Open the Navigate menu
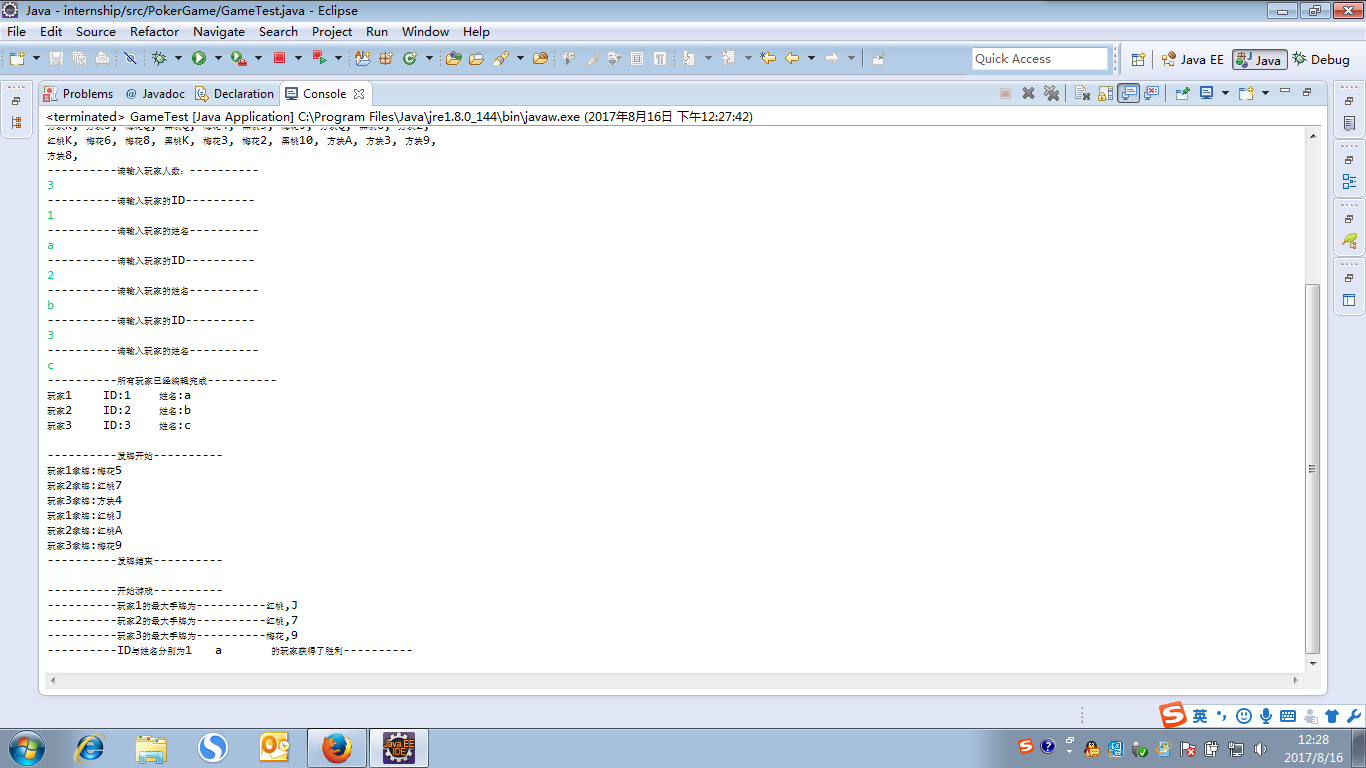1366x768 pixels. [x=219, y=31]
